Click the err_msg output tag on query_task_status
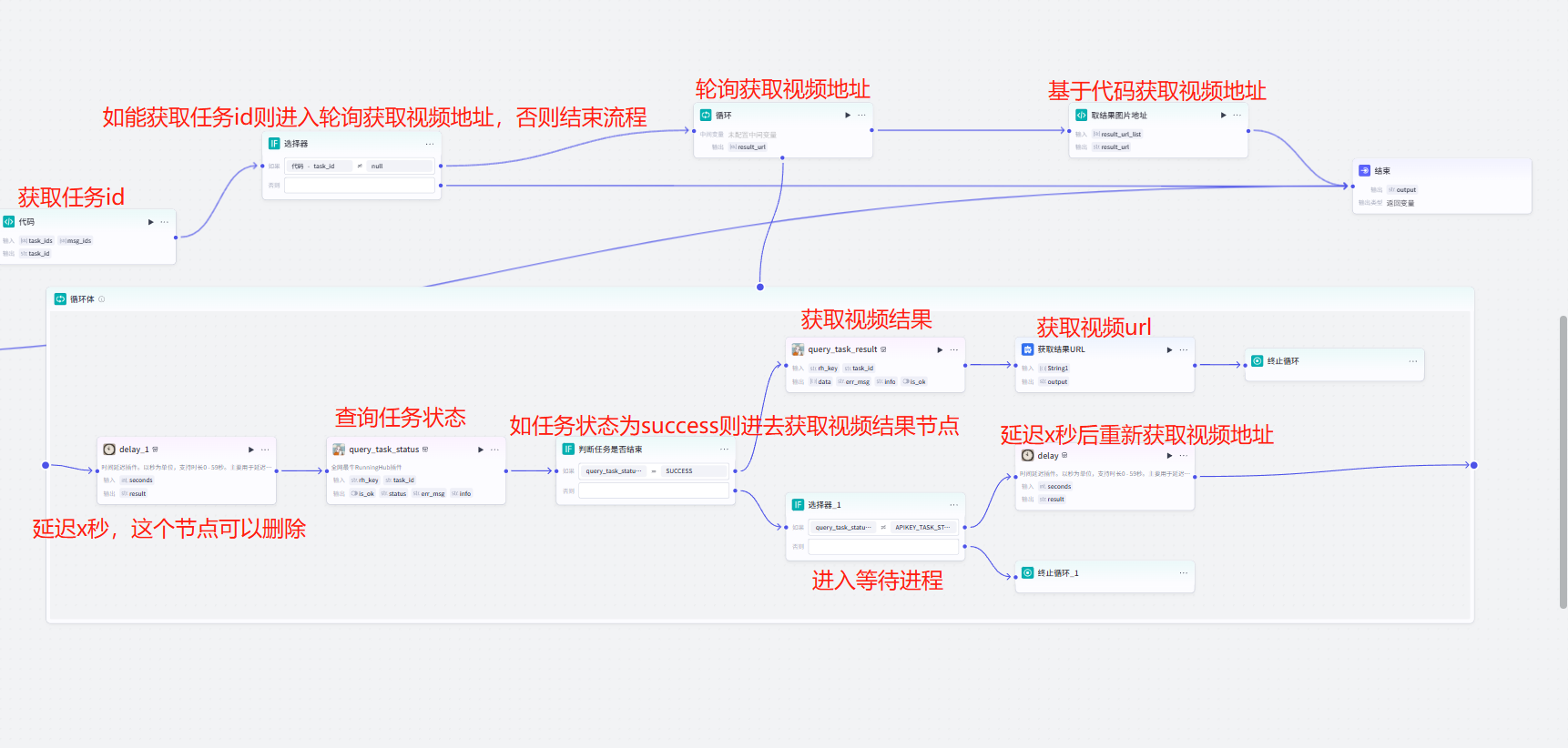Screen dimensions: 1568x748 coord(429,494)
